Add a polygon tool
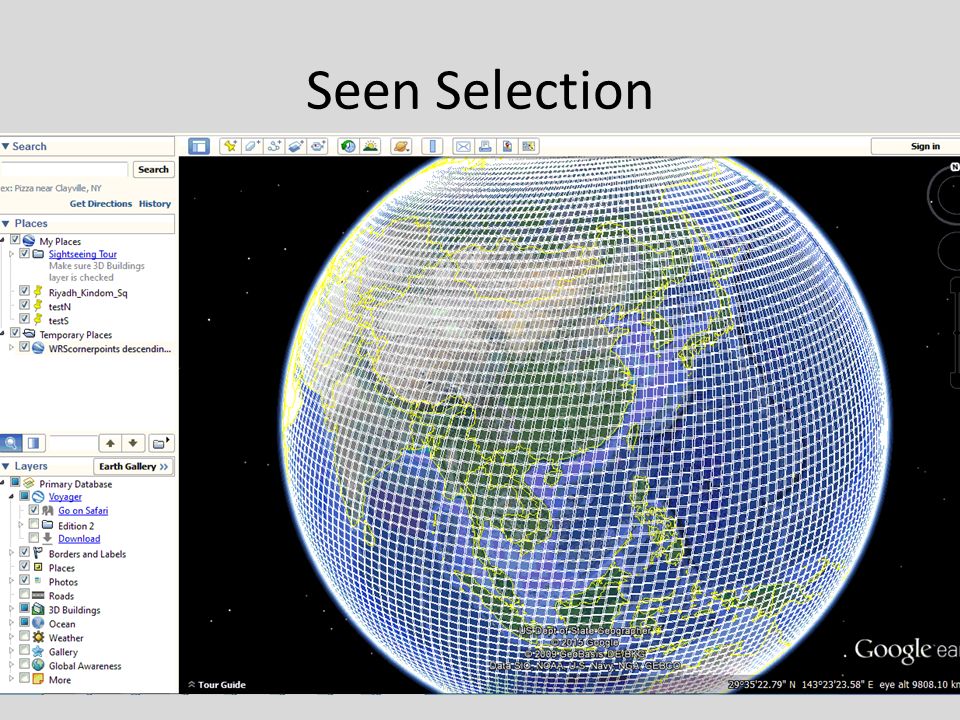Screen dimensions: 960x720 [x=252, y=146]
